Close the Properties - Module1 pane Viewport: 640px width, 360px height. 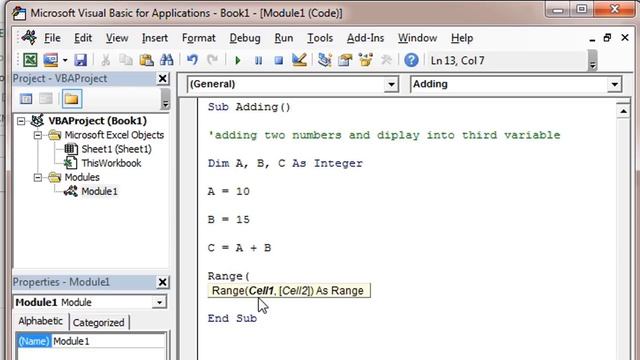tap(162, 282)
